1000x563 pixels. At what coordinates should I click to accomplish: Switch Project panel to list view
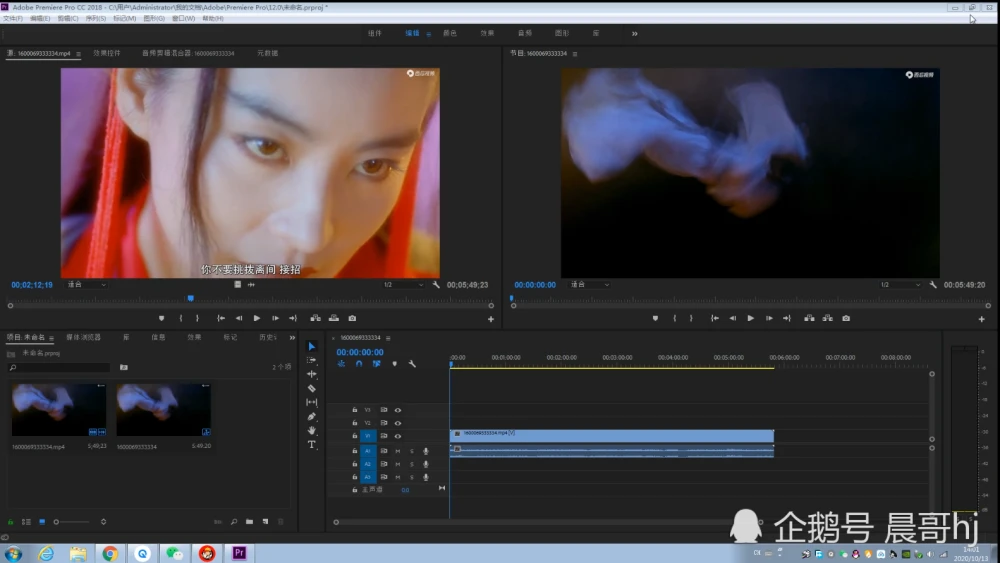26,522
